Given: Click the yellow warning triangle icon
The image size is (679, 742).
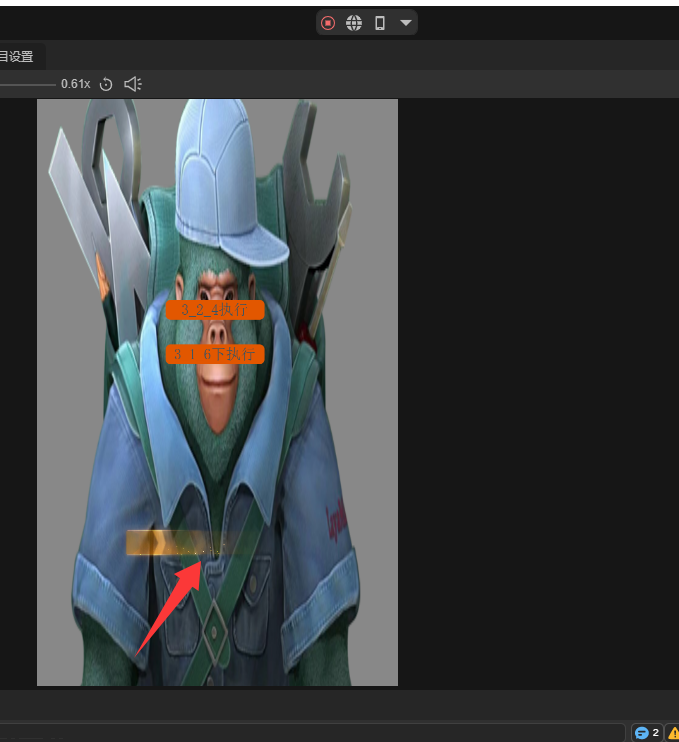Looking at the screenshot, I should coord(673,733).
